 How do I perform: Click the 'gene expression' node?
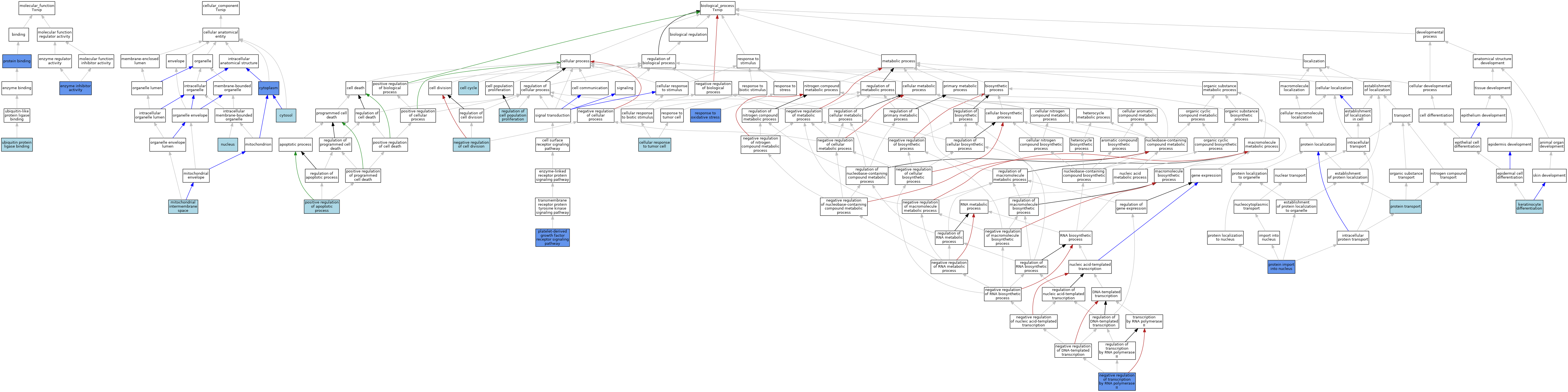click(1206, 176)
